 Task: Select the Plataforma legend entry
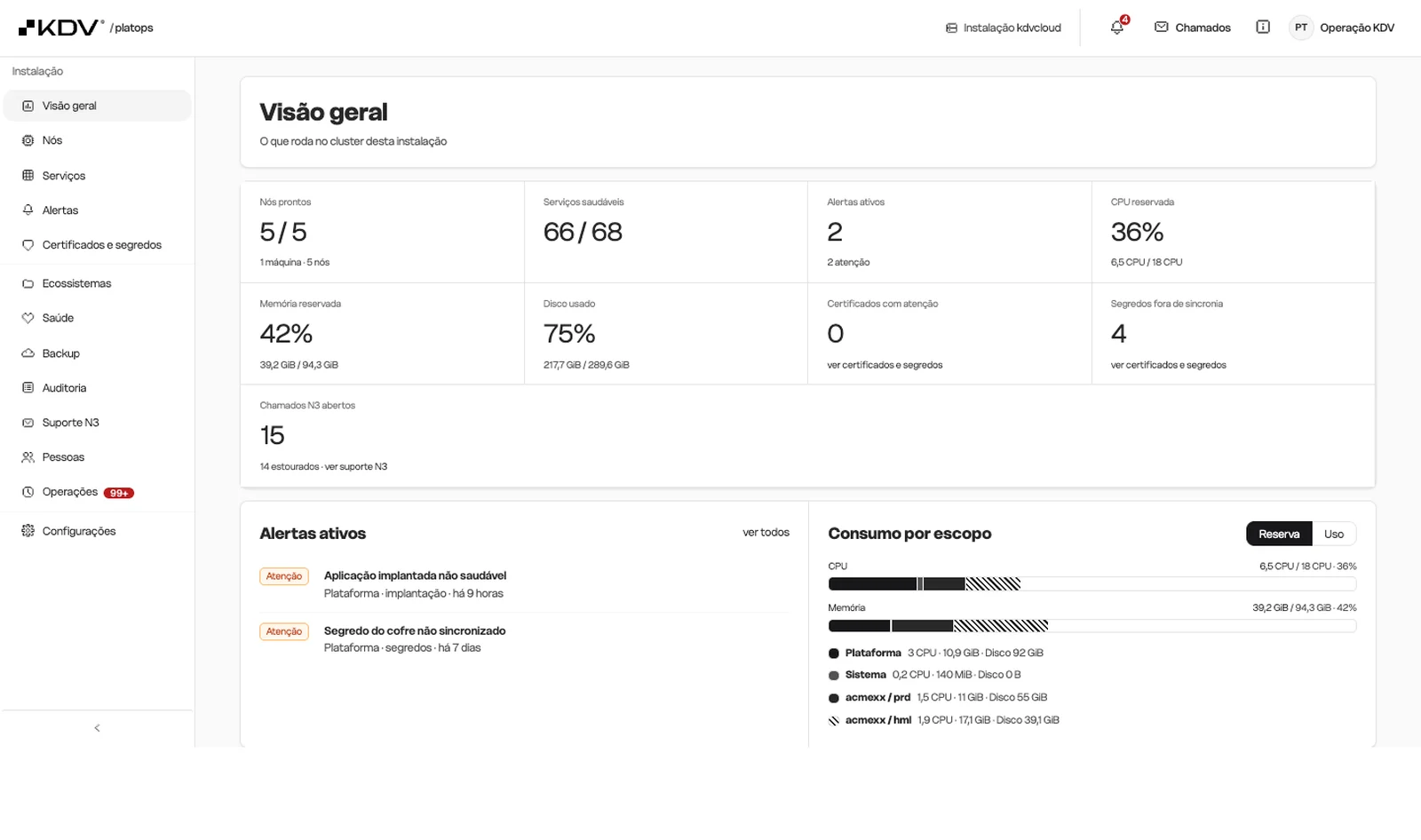click(x=935, y=653)
